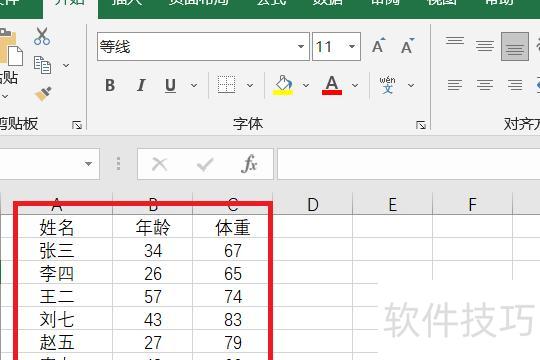Select age cell with value 26

(x=153, y=273)
